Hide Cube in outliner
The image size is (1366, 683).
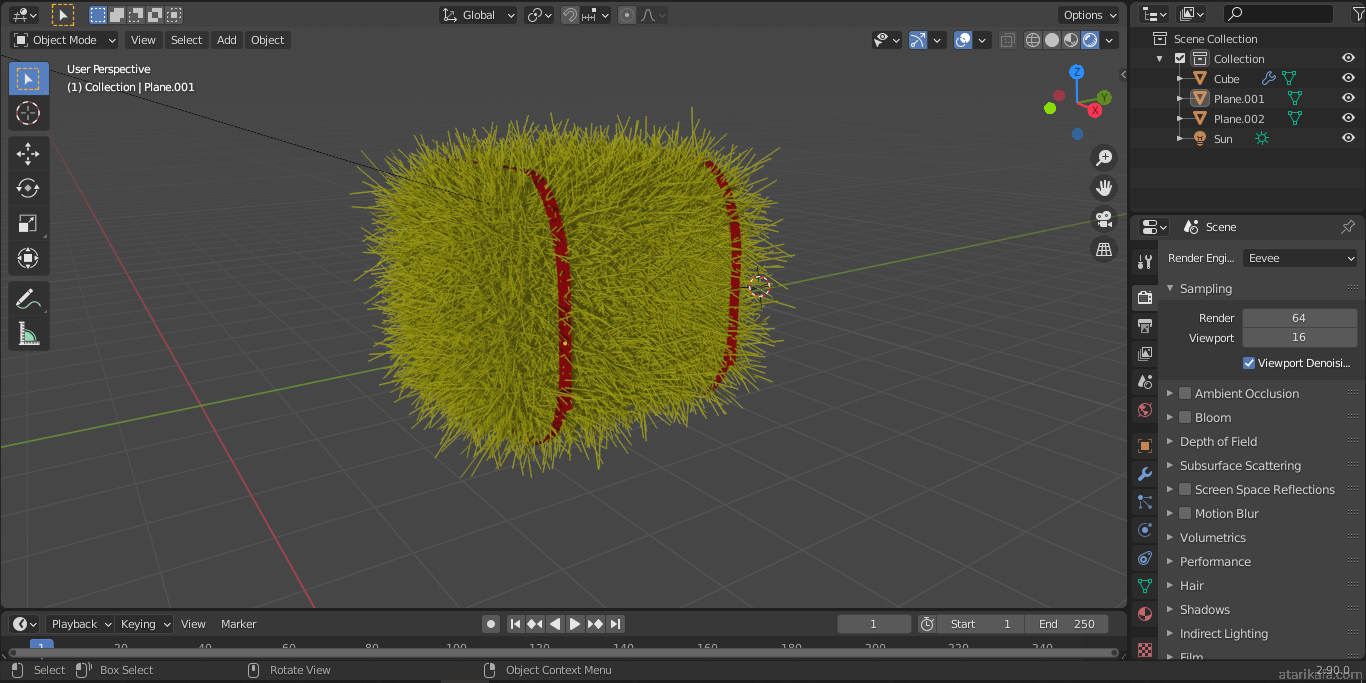pyautogui.click(x=1348, y=79)
